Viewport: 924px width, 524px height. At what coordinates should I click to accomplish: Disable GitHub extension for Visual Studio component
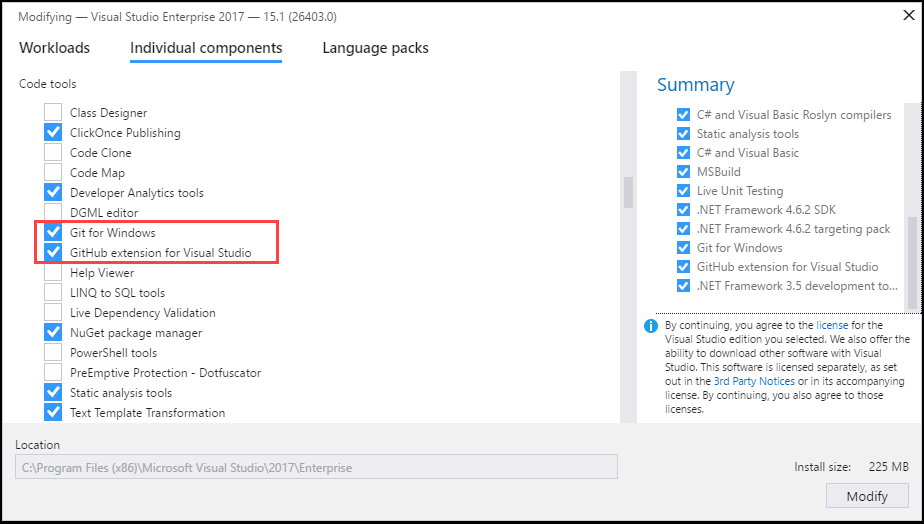pos(53,253)
